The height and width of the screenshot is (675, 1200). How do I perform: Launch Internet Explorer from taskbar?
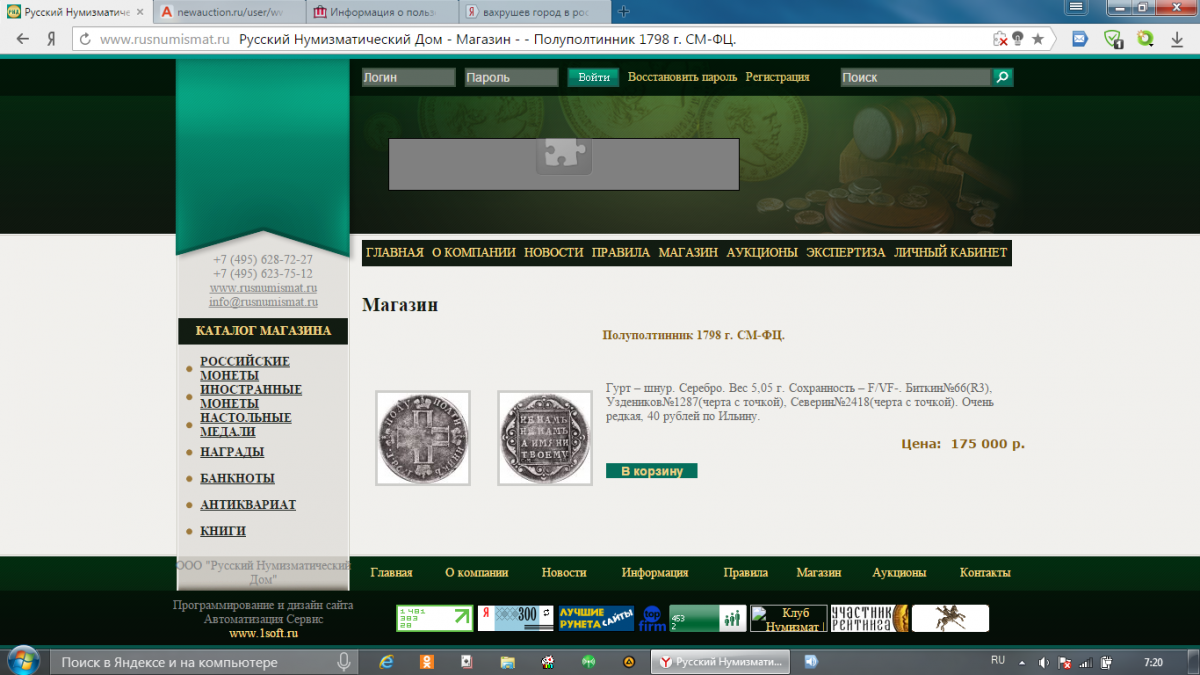[x=386, y=662]
